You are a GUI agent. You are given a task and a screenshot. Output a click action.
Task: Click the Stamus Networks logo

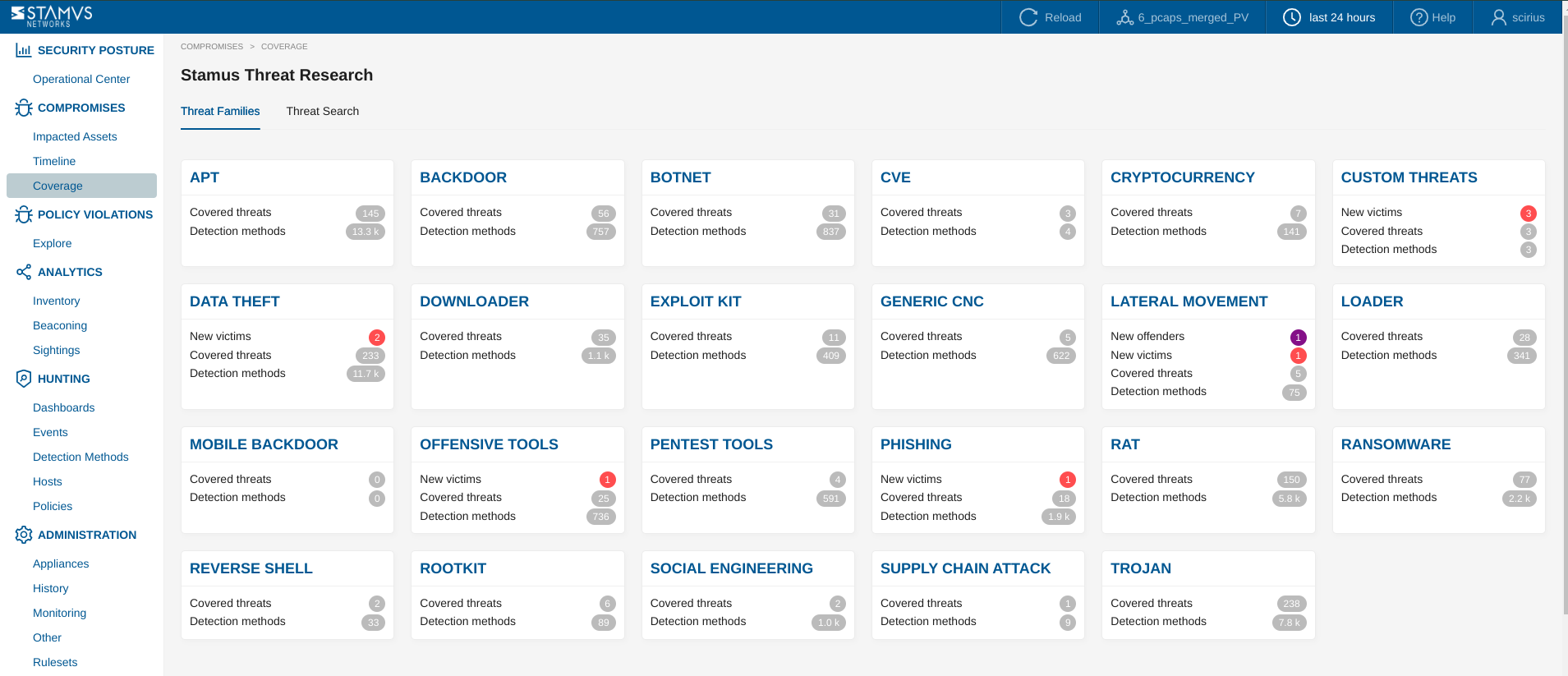click(51, 16)
